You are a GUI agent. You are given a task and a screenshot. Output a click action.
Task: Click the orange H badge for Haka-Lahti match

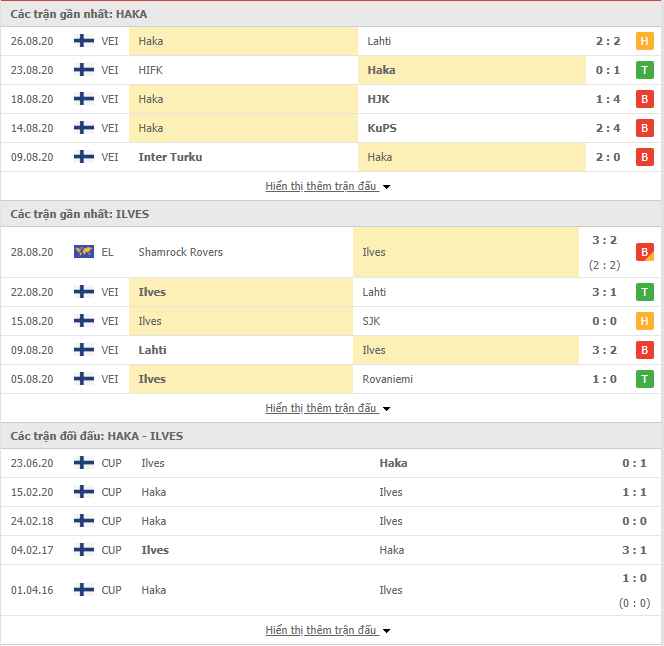pos(645,41)
